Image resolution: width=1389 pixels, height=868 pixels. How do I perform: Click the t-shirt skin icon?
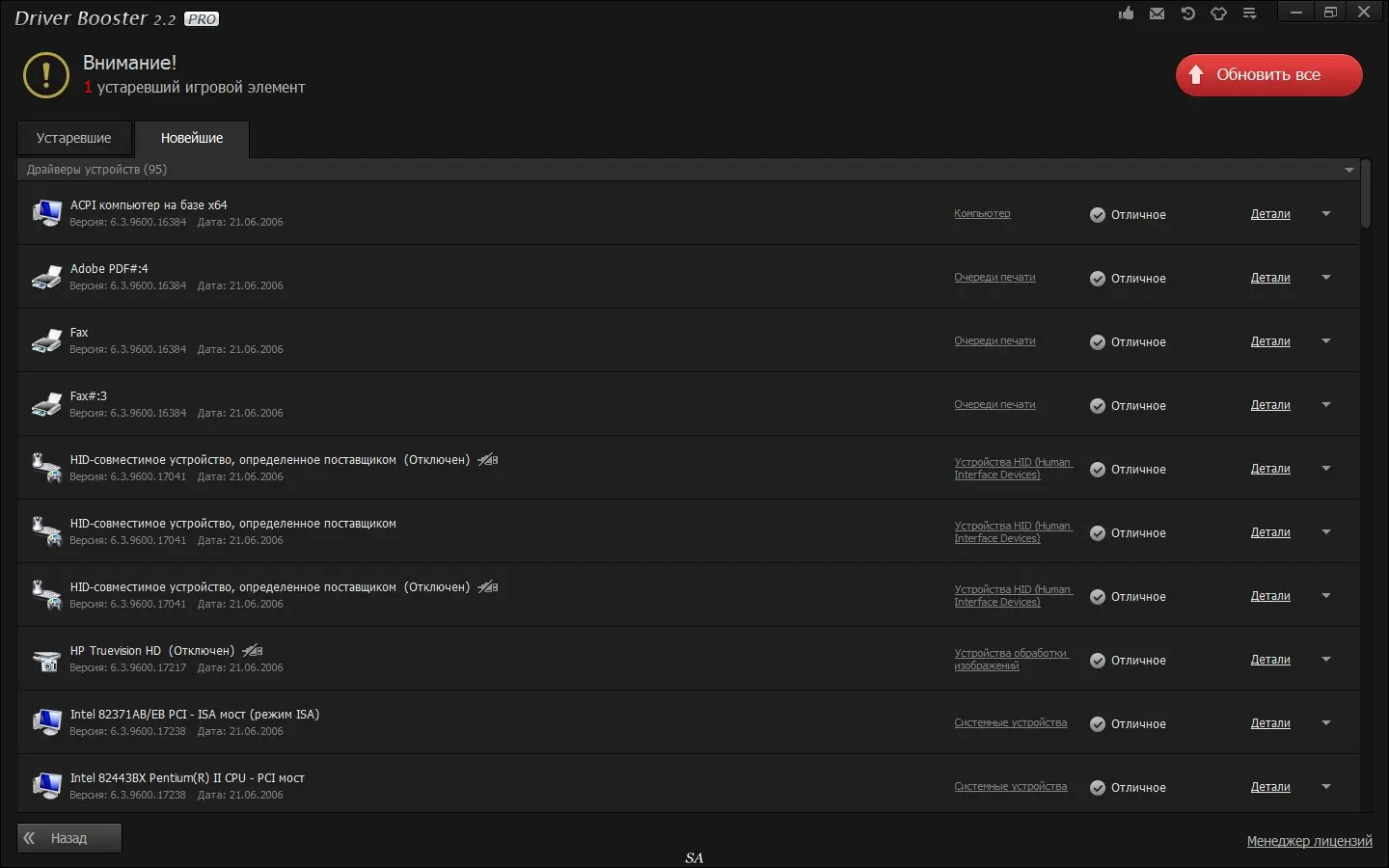click(1218, 14)
